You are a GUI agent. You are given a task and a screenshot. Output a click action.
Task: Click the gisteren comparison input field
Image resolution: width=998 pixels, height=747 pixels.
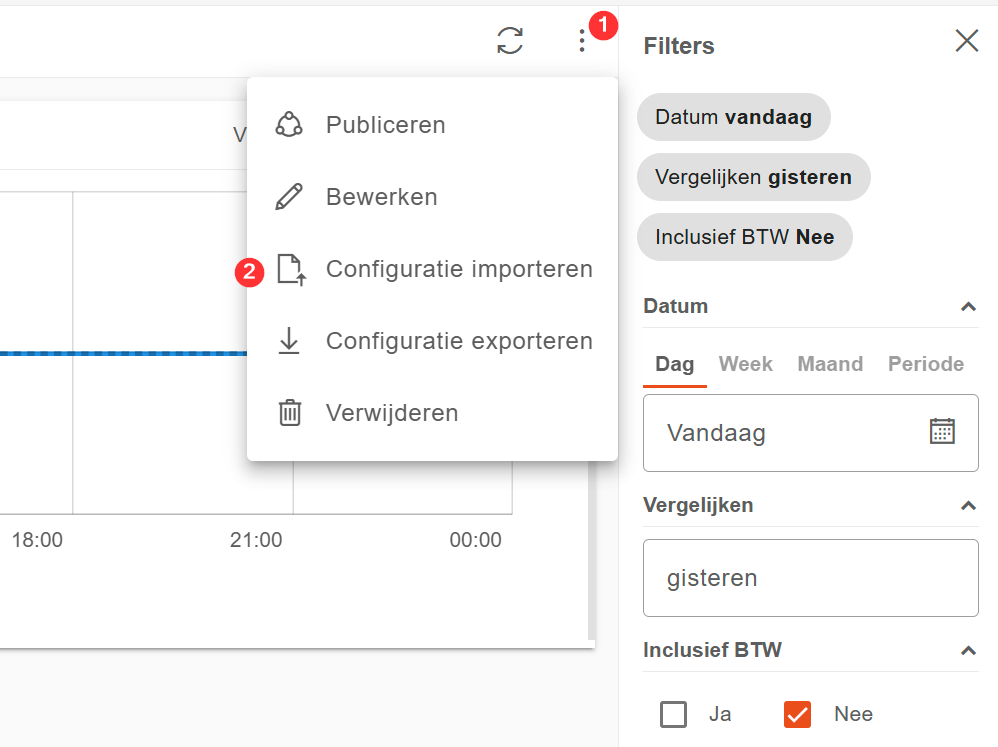pos(810,578)
